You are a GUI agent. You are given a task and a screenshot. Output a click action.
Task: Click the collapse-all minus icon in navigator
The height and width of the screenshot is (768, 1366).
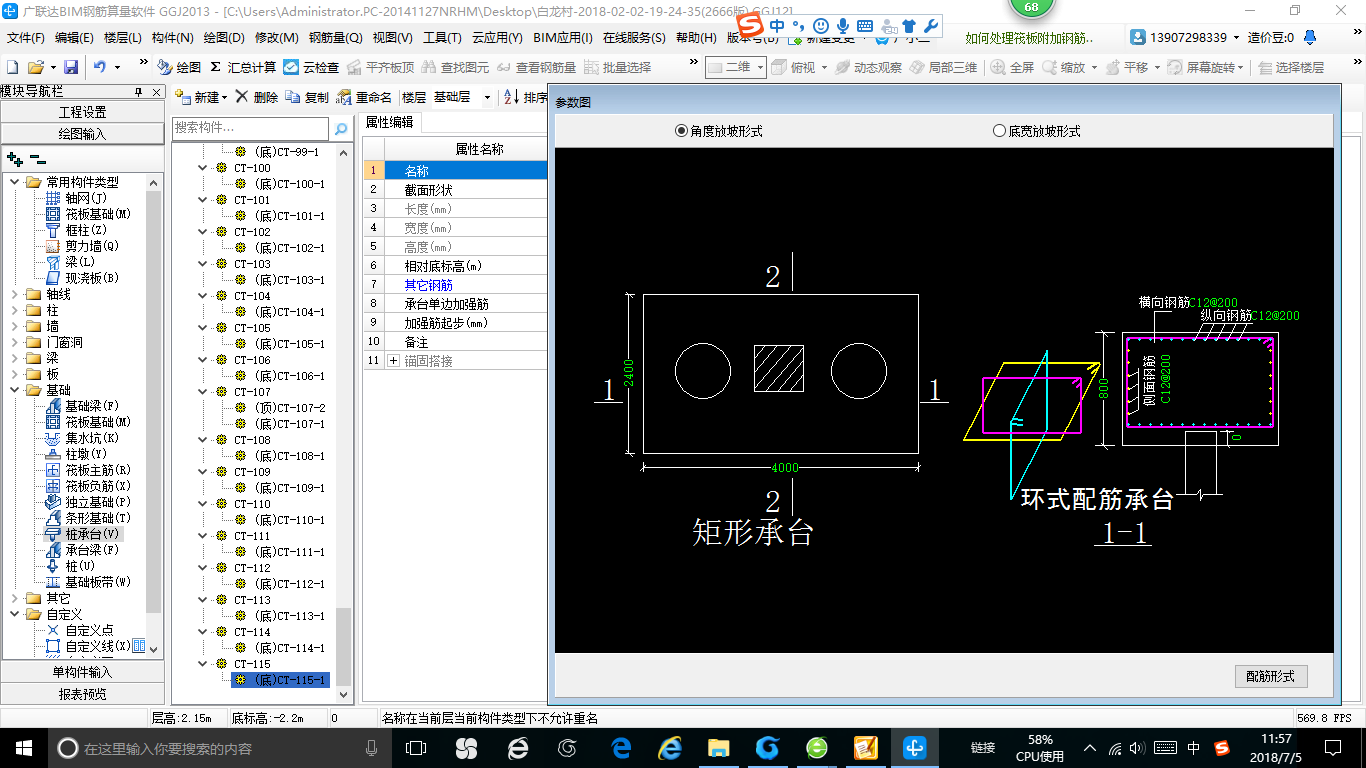coord(38,158)
